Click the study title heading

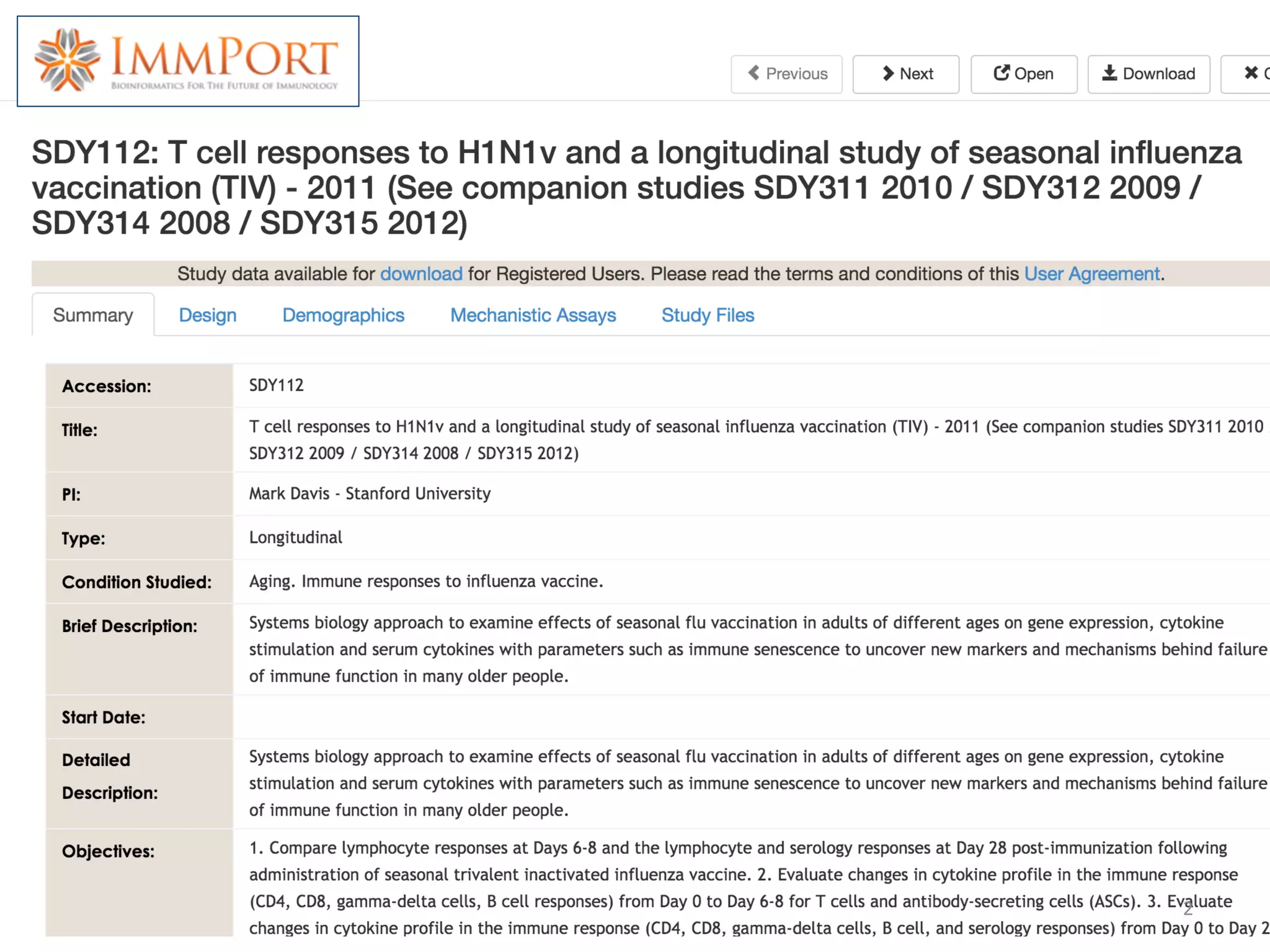(636, 187)
